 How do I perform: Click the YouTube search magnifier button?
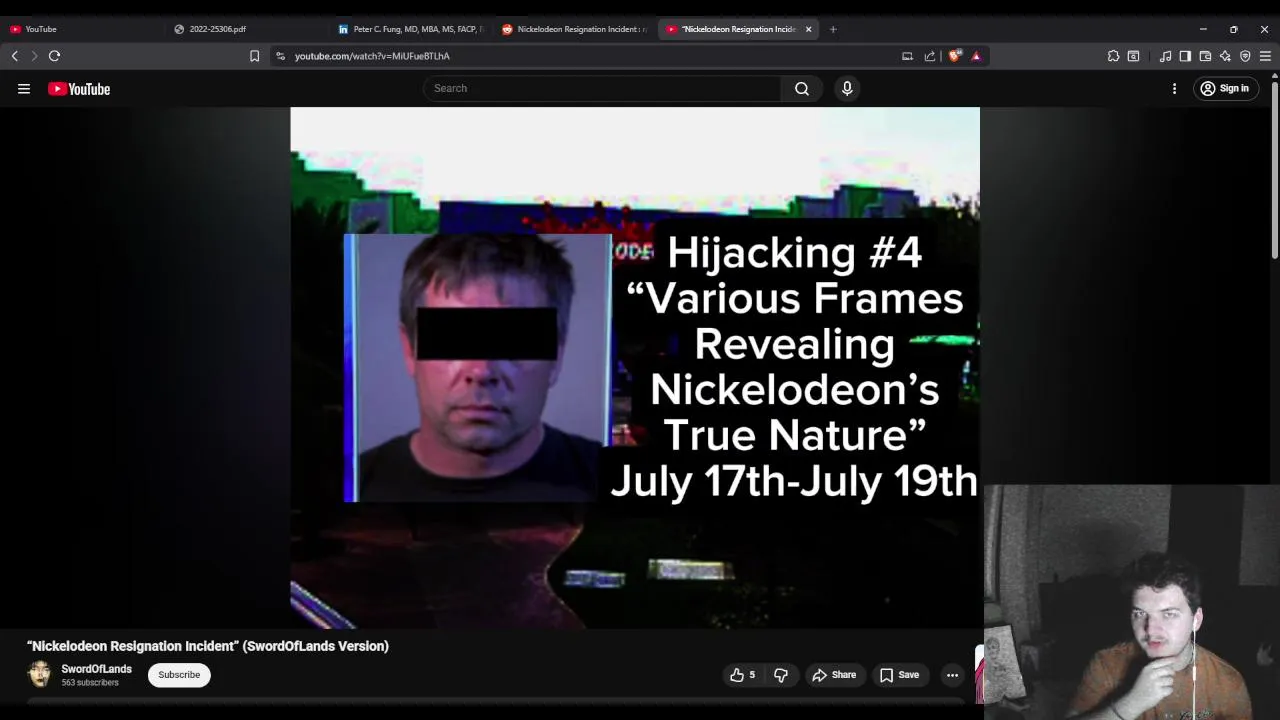tap(802, 88)
